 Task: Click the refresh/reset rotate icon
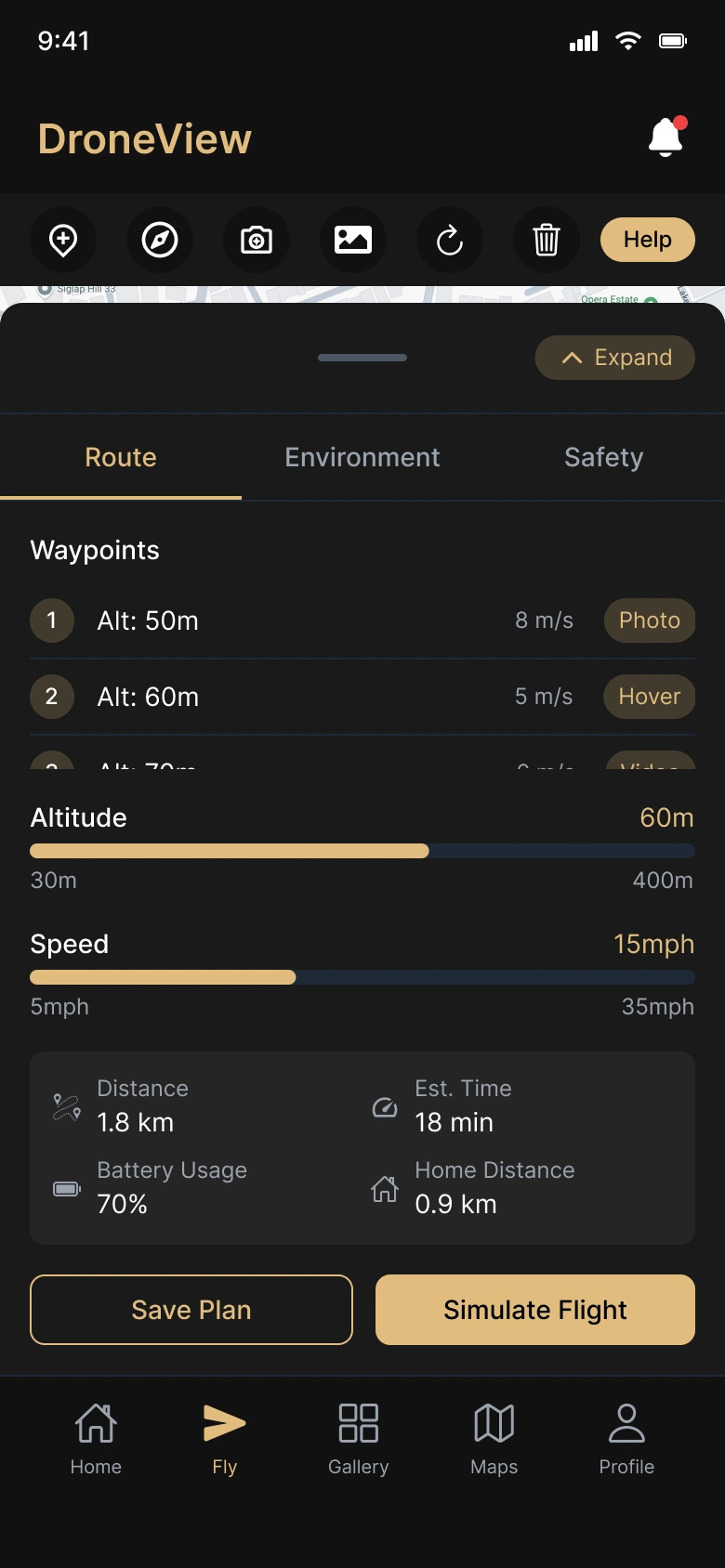pyautogui.click(x=450, y=240)
